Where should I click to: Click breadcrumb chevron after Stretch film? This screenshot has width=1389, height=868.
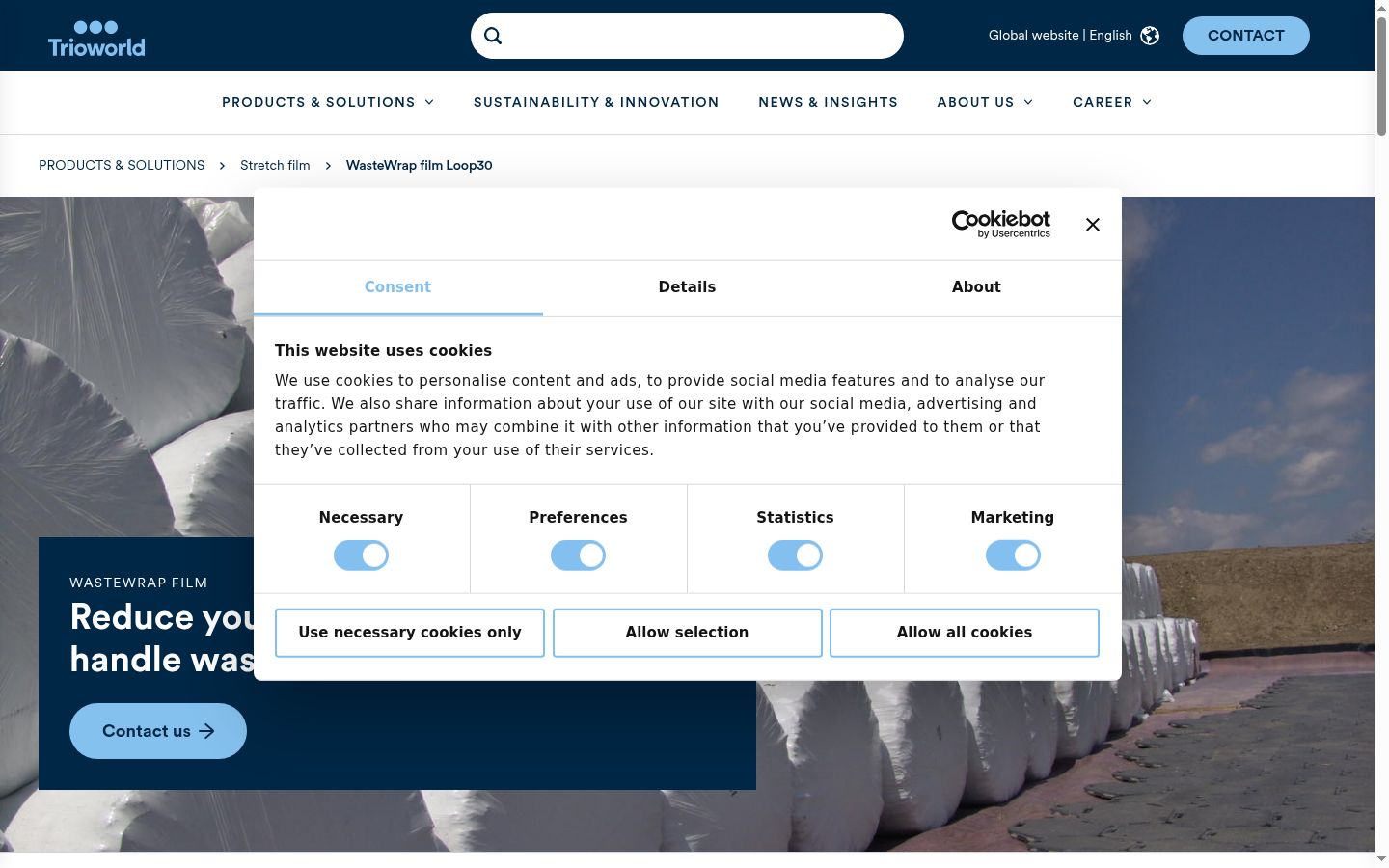(x=328, y=166)
